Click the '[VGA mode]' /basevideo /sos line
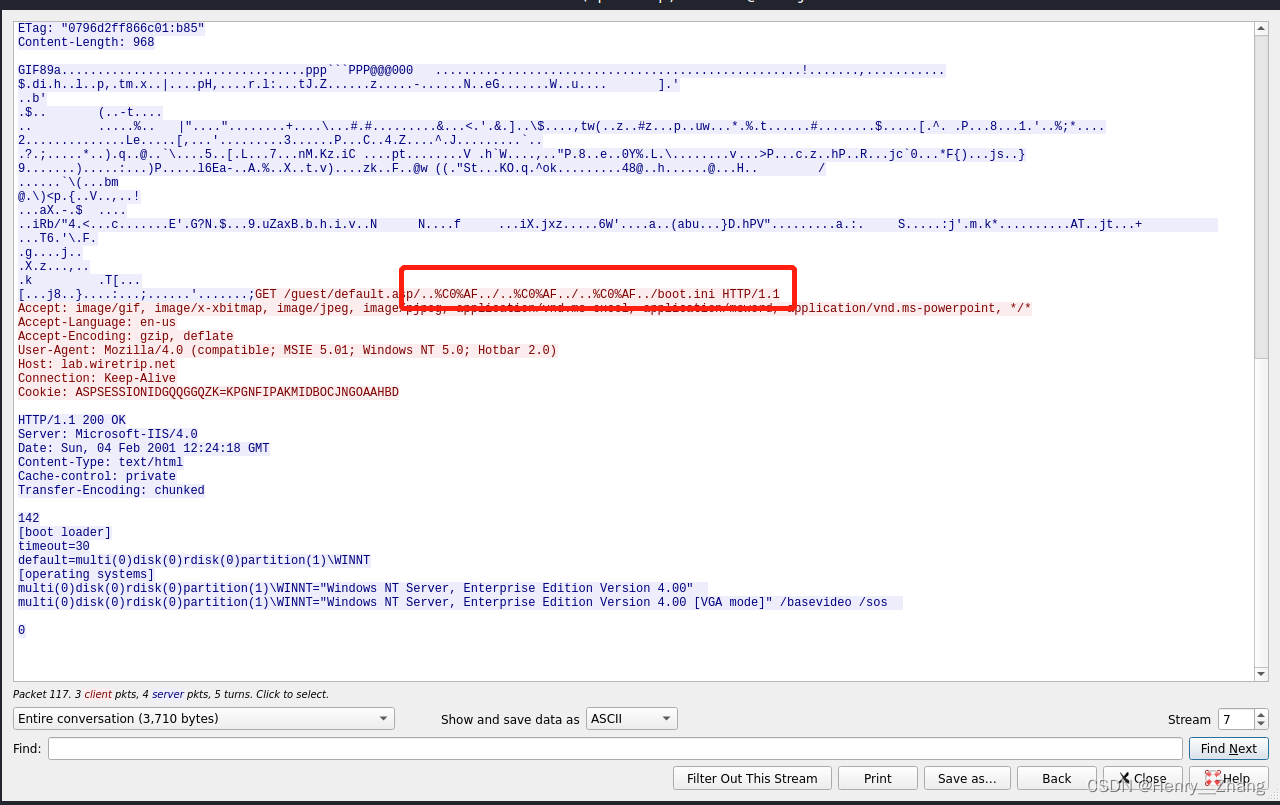 460,602
